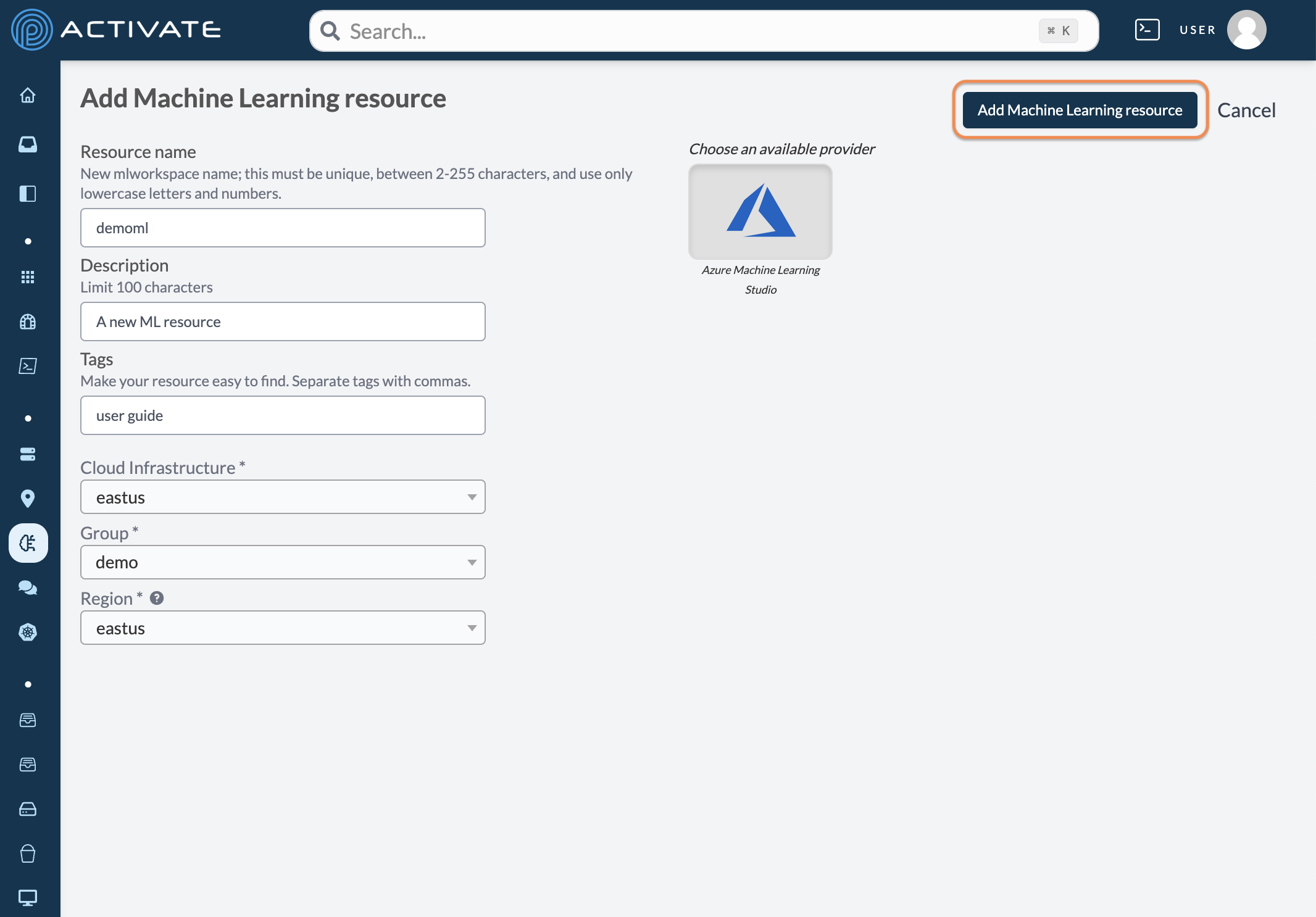Click the notebook/pages sidebar icon
Screen dimensions: 1316x917
(27, 192)
